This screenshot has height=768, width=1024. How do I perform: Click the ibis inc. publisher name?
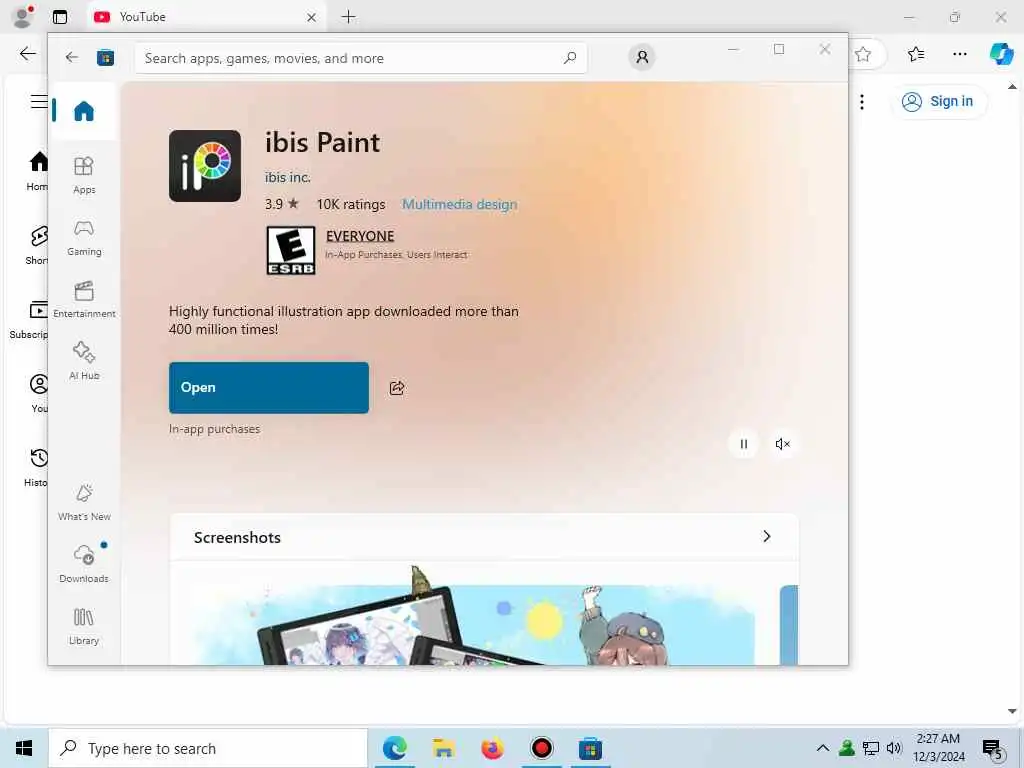pyautogui.click(x=287, y=178)
